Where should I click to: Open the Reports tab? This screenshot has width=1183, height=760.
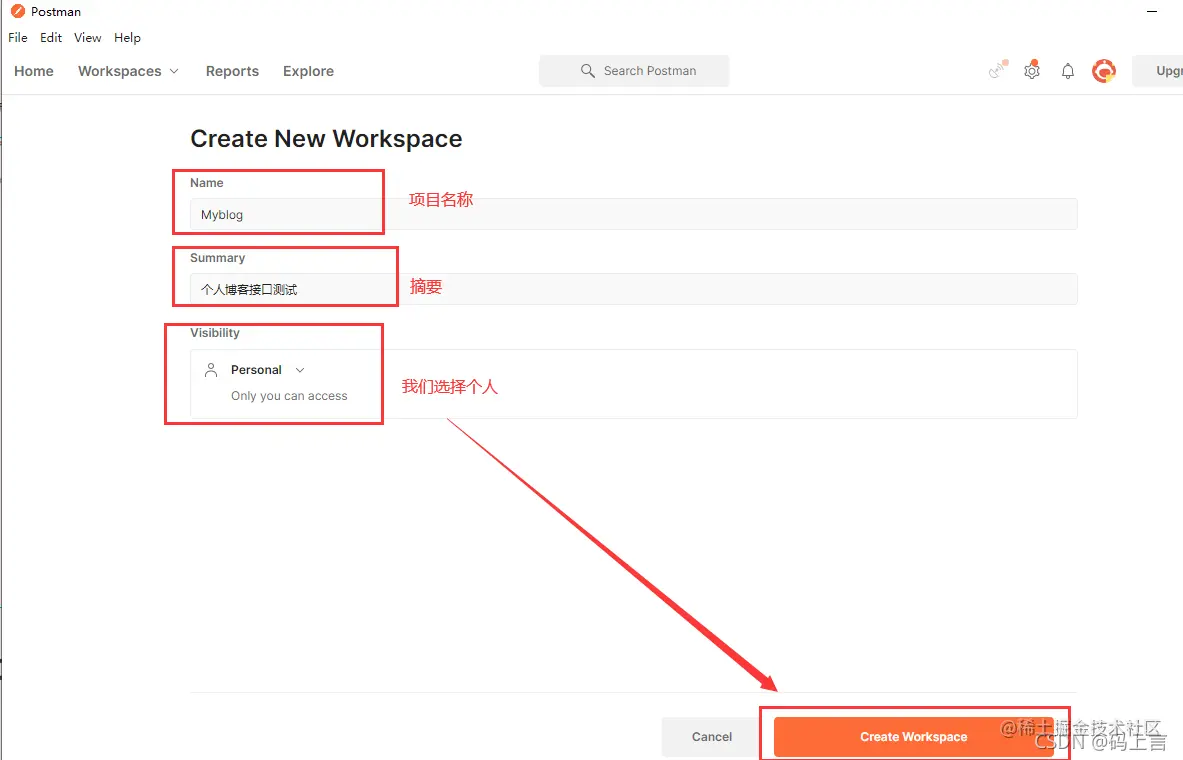pos(232,71)
